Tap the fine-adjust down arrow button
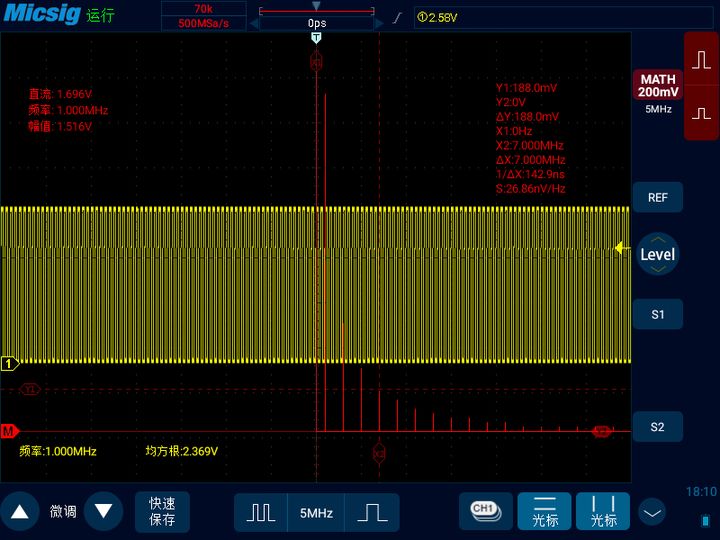The image size is (720, 540). 103,512
